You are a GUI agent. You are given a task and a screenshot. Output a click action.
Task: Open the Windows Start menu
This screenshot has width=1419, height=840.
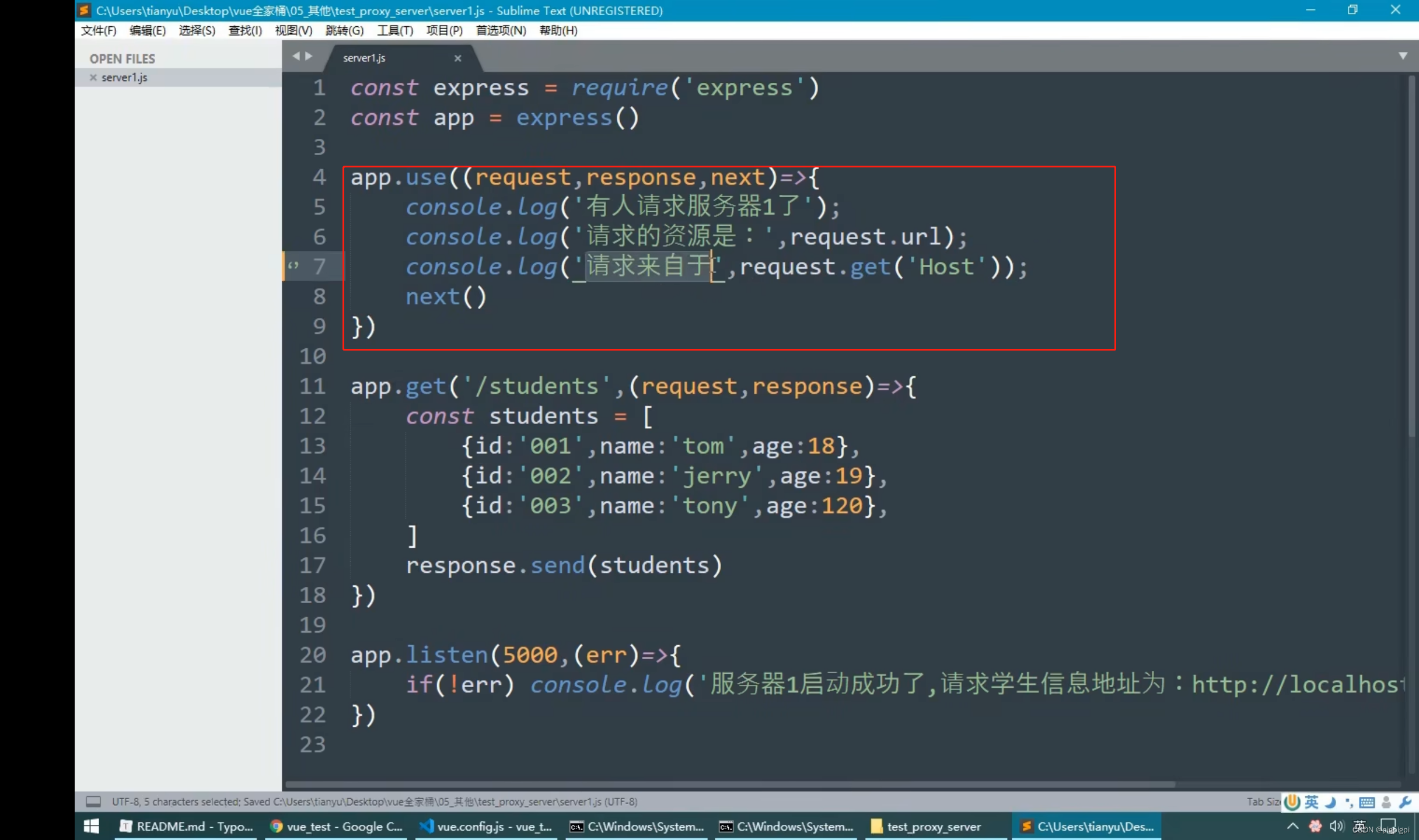[x=92, y=826]
